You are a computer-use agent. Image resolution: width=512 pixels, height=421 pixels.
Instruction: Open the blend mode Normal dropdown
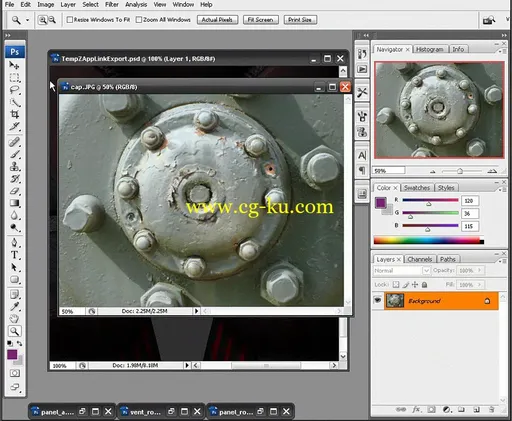(x=401, y=270)
